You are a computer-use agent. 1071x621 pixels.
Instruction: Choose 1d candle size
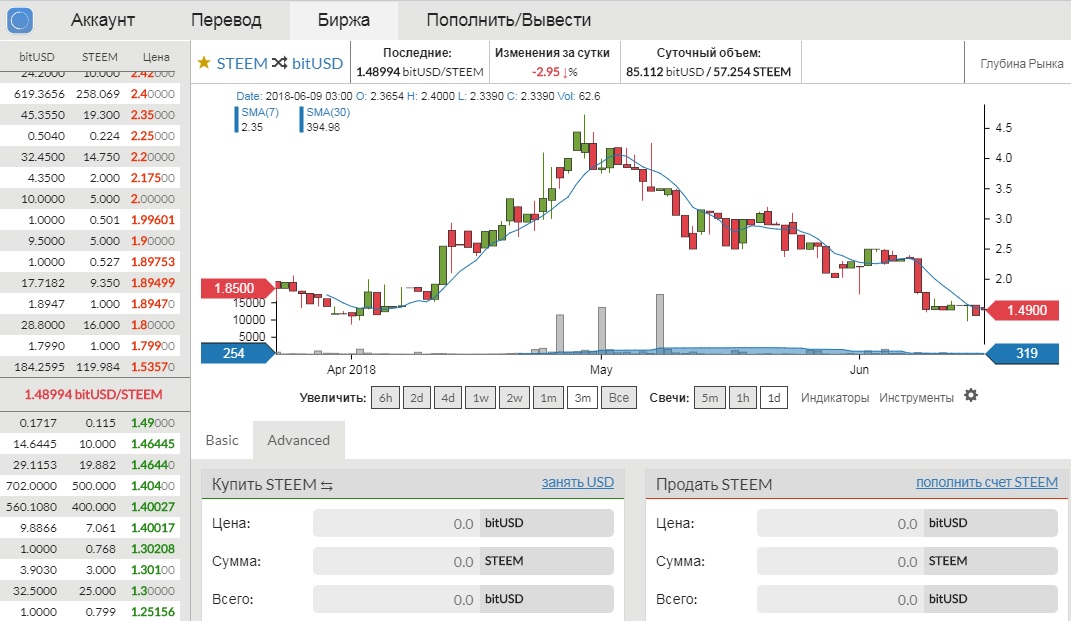(774, 398)
